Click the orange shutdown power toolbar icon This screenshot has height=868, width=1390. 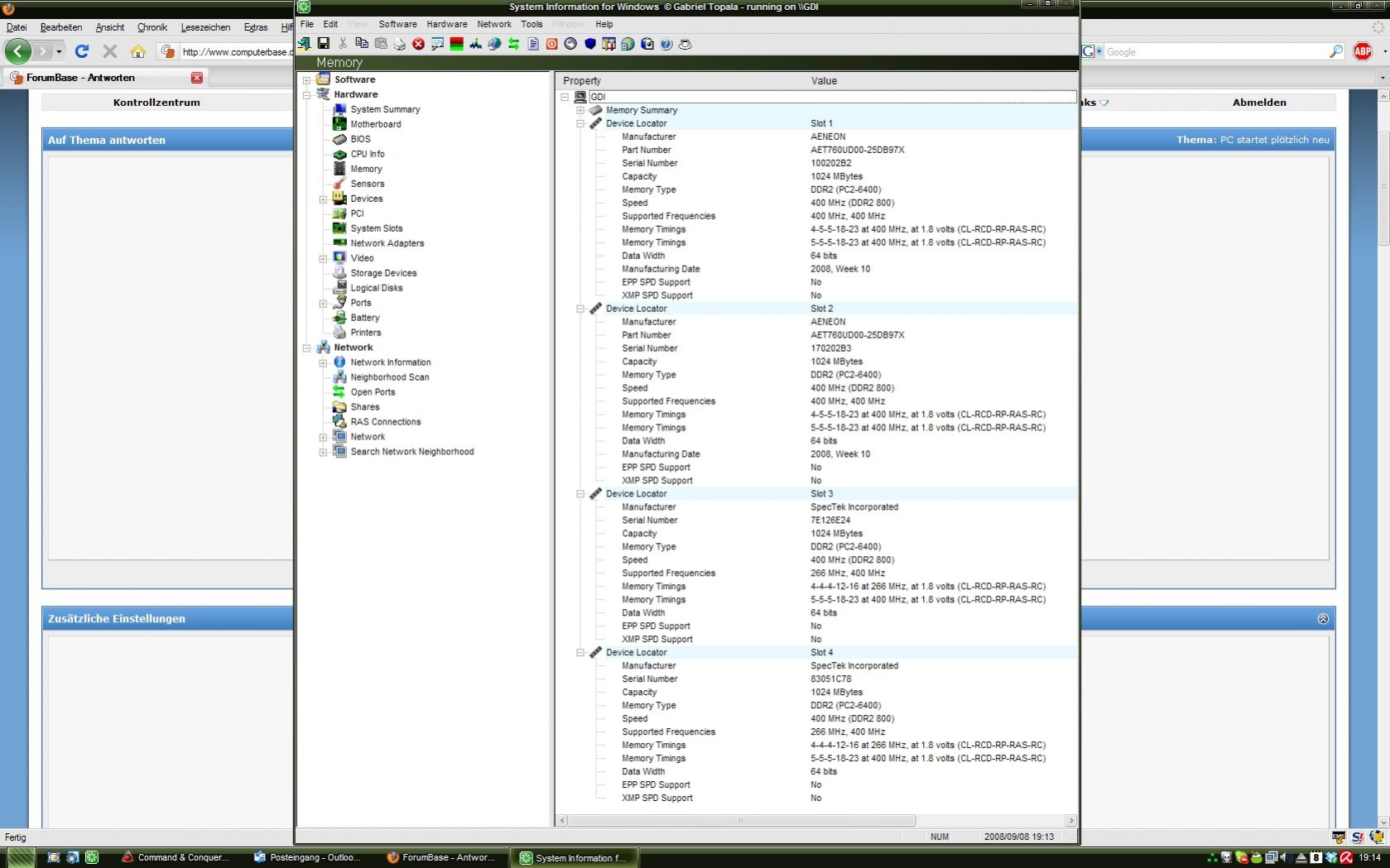tap(552, 44)
